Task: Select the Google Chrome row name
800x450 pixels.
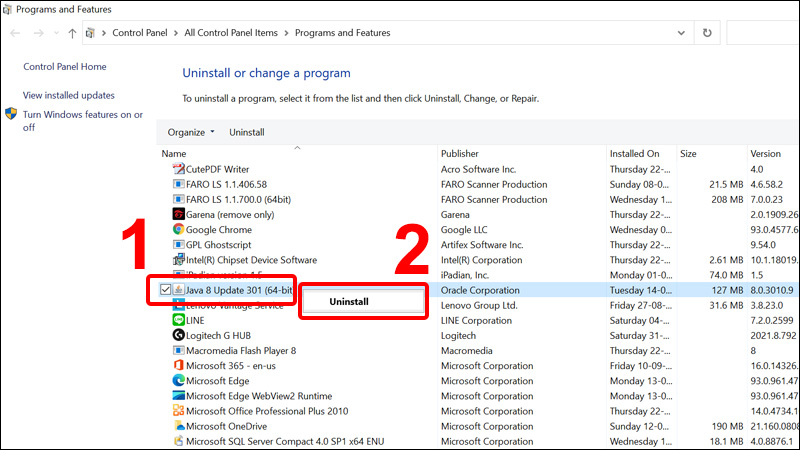Action: coord(219,230)
